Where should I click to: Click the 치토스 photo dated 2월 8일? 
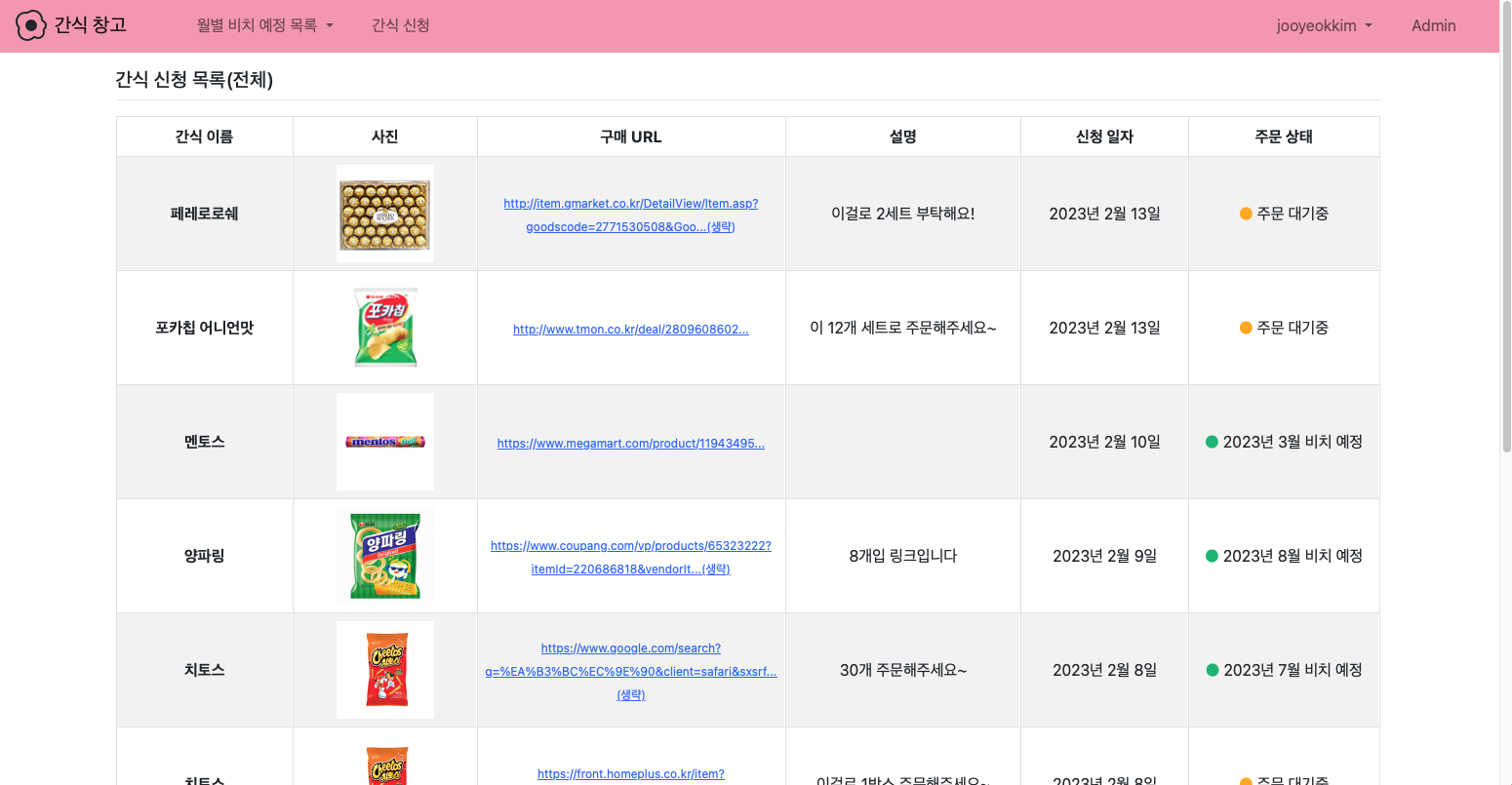pos(385,670)
